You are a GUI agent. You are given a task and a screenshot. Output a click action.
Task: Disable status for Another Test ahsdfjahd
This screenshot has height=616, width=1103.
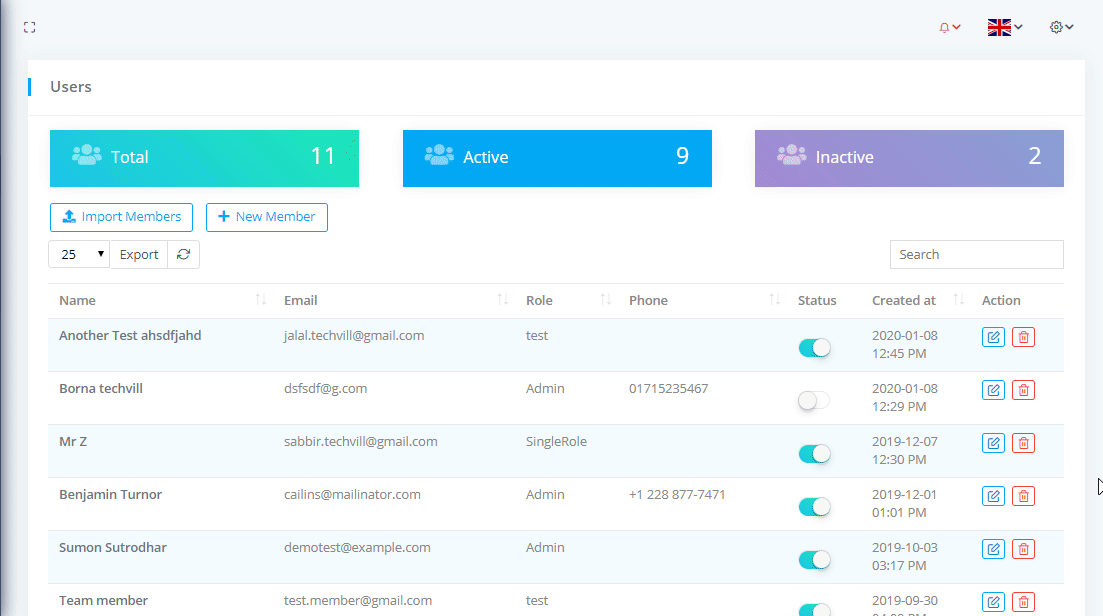click(x=814, y=348)
